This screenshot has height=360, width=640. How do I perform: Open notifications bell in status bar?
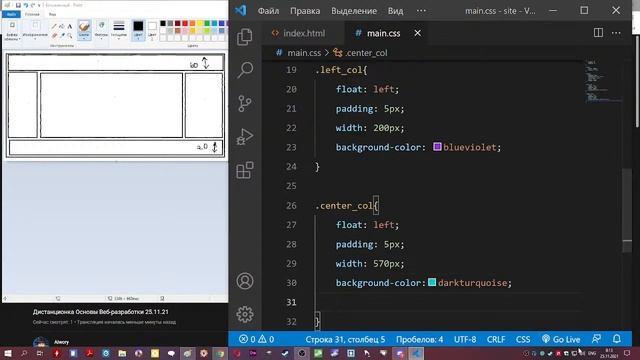(617, 338)
